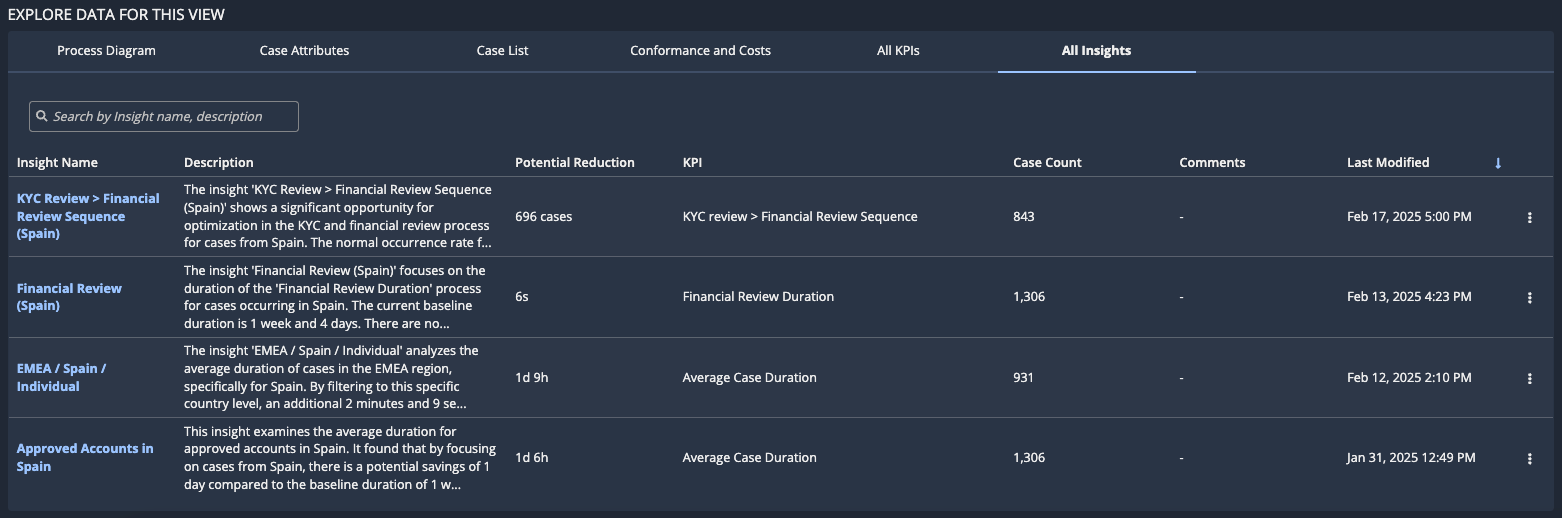1562x518 pixels.
Task: Click description of Financial Review (Spain) insight
Action: click(x=335, y=297)
